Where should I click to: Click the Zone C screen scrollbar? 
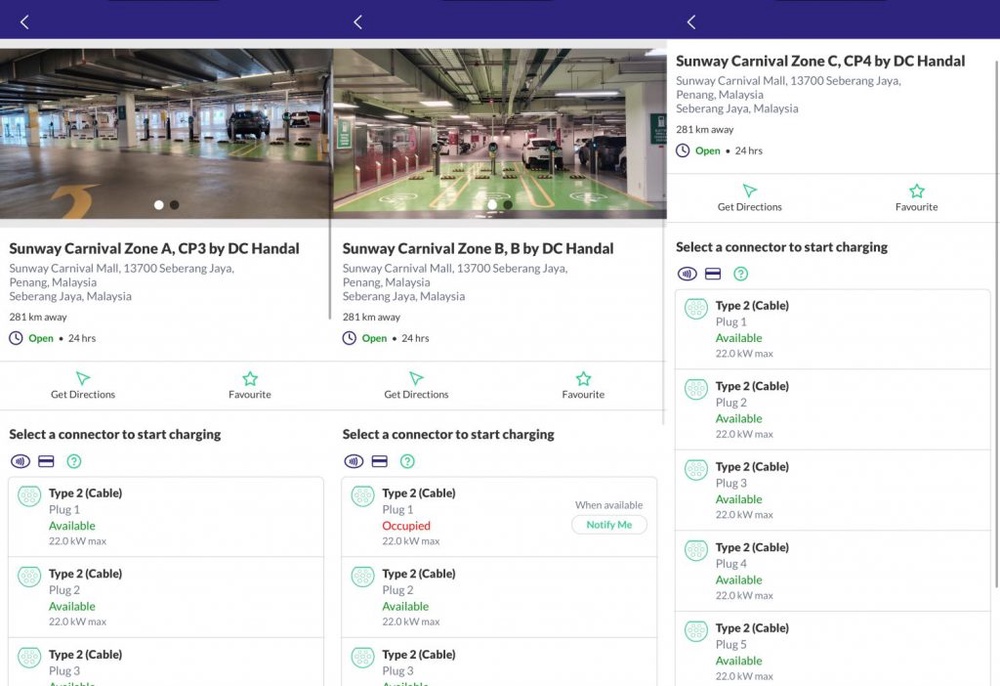coord(997,324)
